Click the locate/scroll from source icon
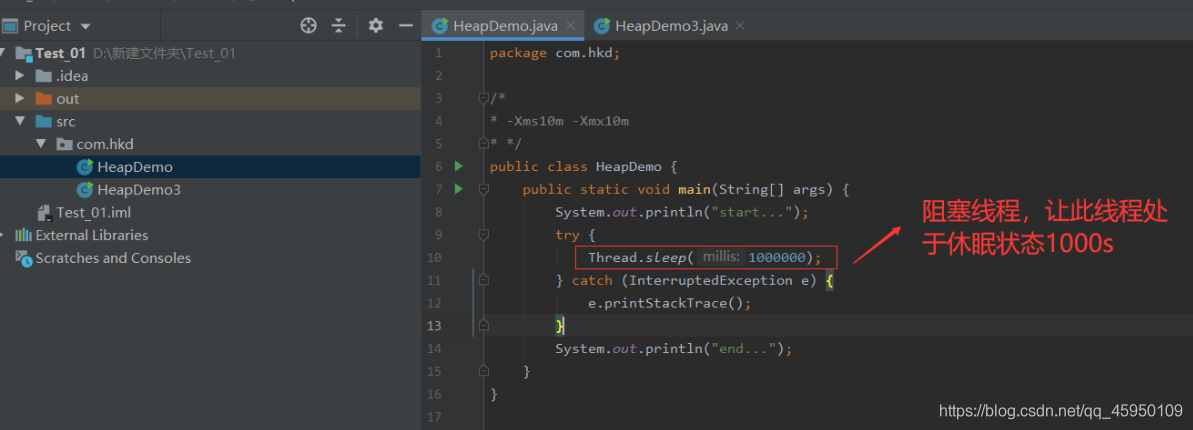Image resolution: width=1193 pixels, height=430 pixels. (x=309, y=25)
